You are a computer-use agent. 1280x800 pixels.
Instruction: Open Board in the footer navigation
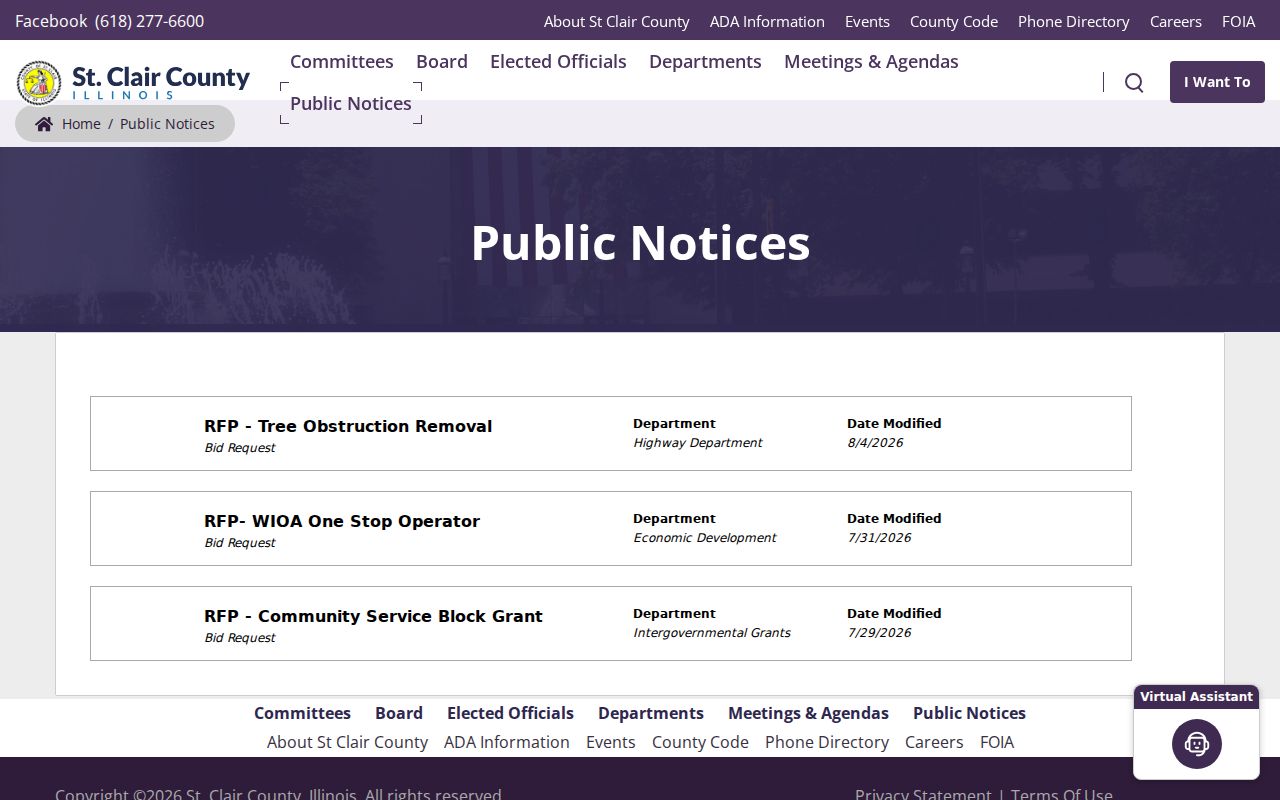click(399, 713)
